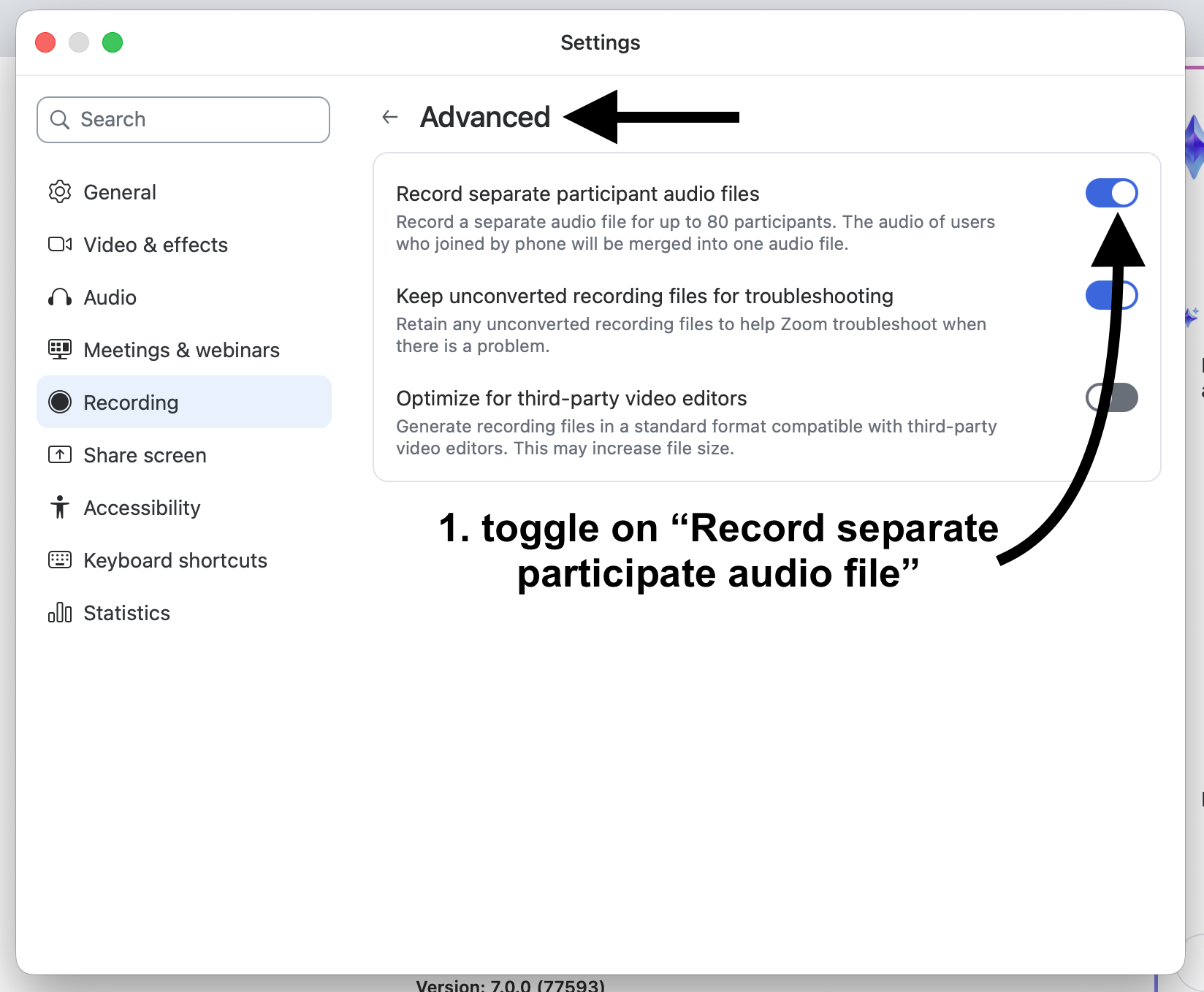Select the Recording sidebar item
This screenshot has height=992, width=1204.
click(x=184, y=402)
